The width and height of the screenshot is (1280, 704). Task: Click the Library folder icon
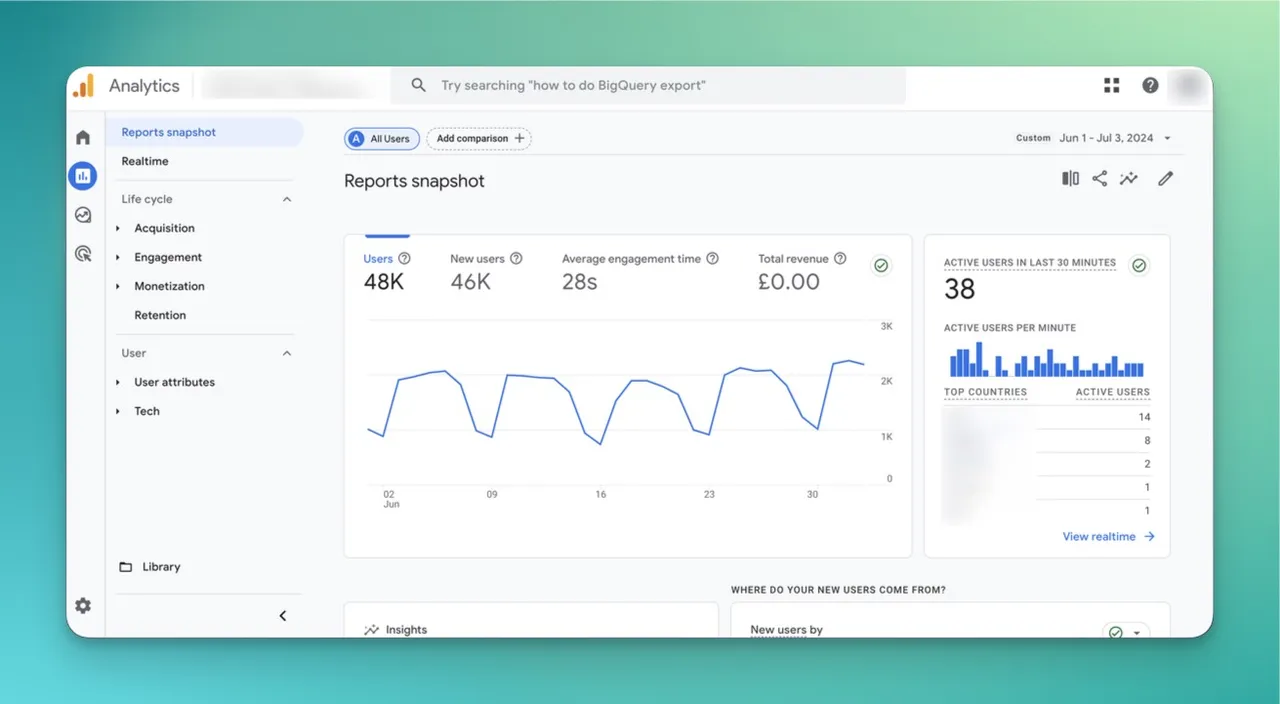pyautogui.click(x=126, y=567)
